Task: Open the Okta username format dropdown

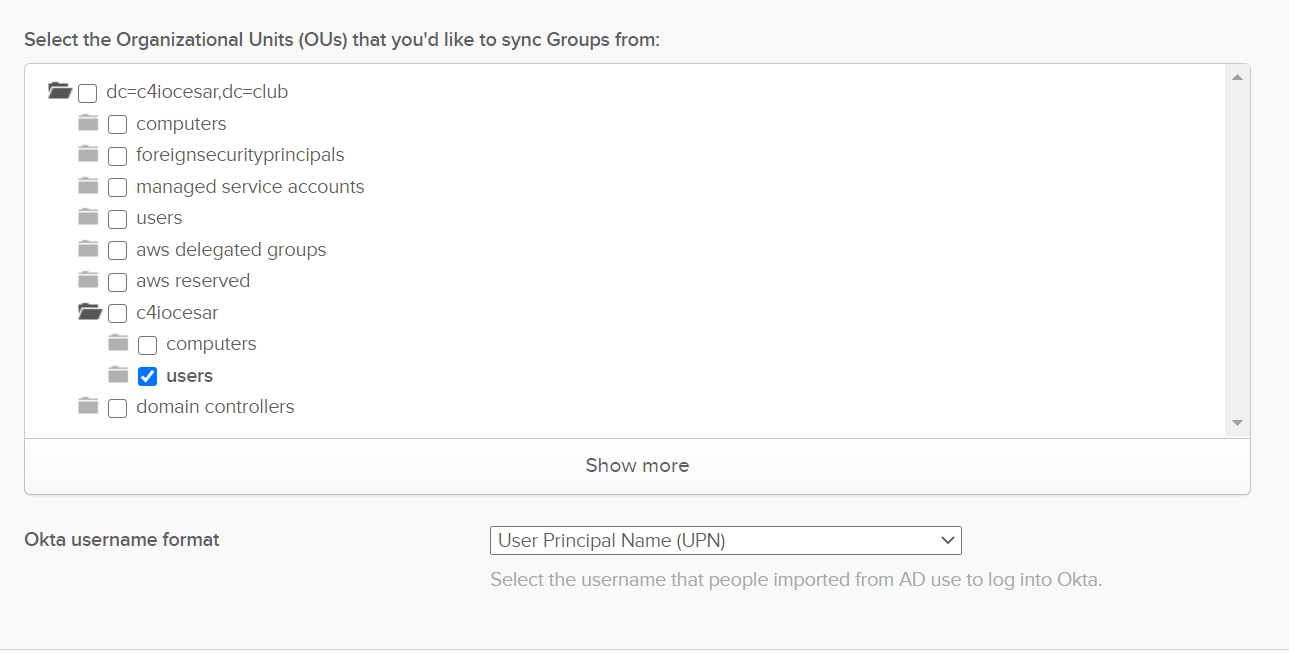Action: (x=725, y=541)
